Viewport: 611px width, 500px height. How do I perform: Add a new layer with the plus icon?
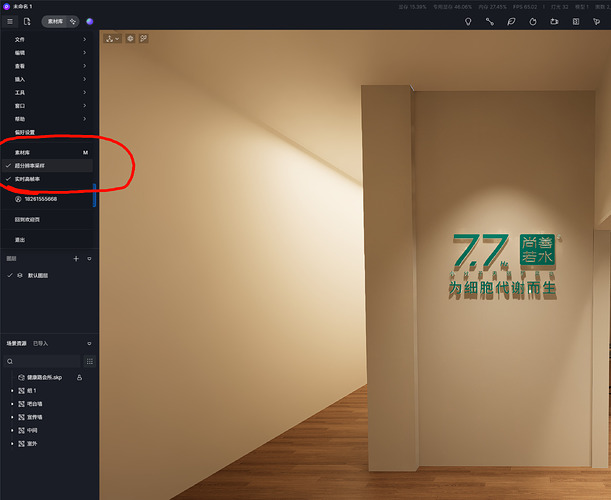point(76,258)
